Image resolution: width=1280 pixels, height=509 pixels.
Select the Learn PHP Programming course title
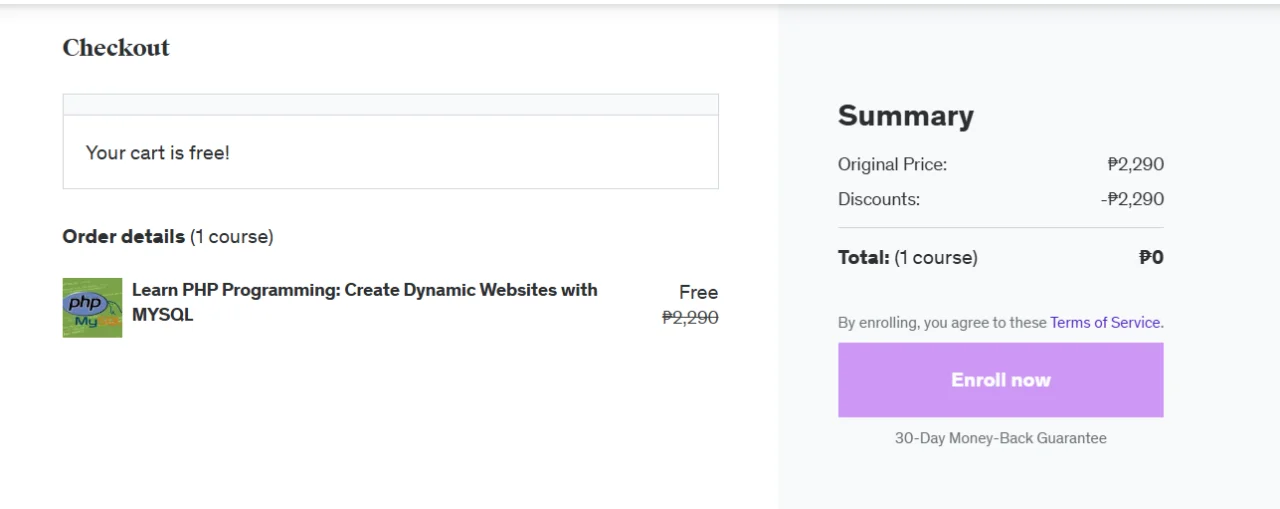point(365,302)
